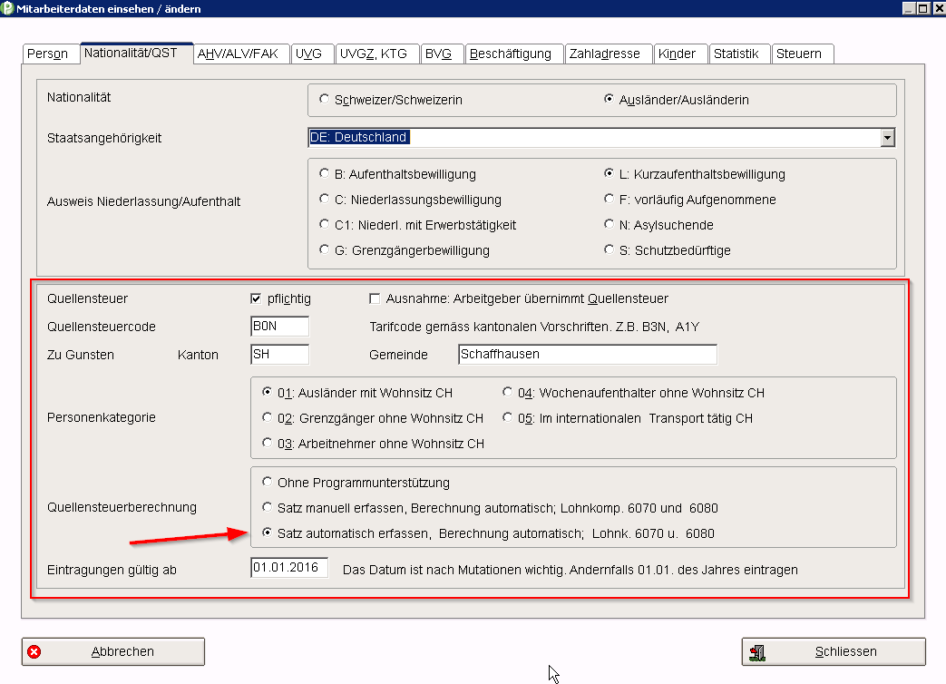The image size is (946, 684).
Task: Select G: Grenzgängerbewilligung radio button
Action: tap(323, 250)
